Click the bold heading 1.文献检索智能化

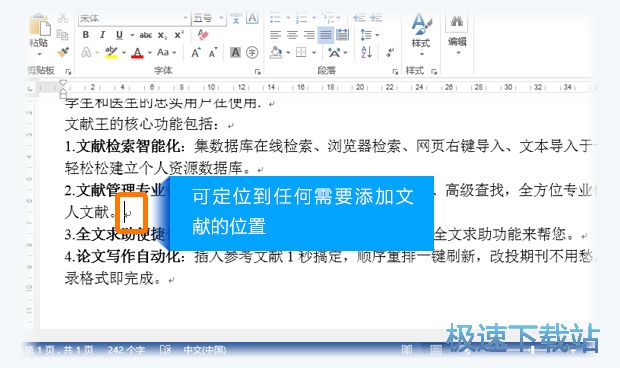pos(123,147)
